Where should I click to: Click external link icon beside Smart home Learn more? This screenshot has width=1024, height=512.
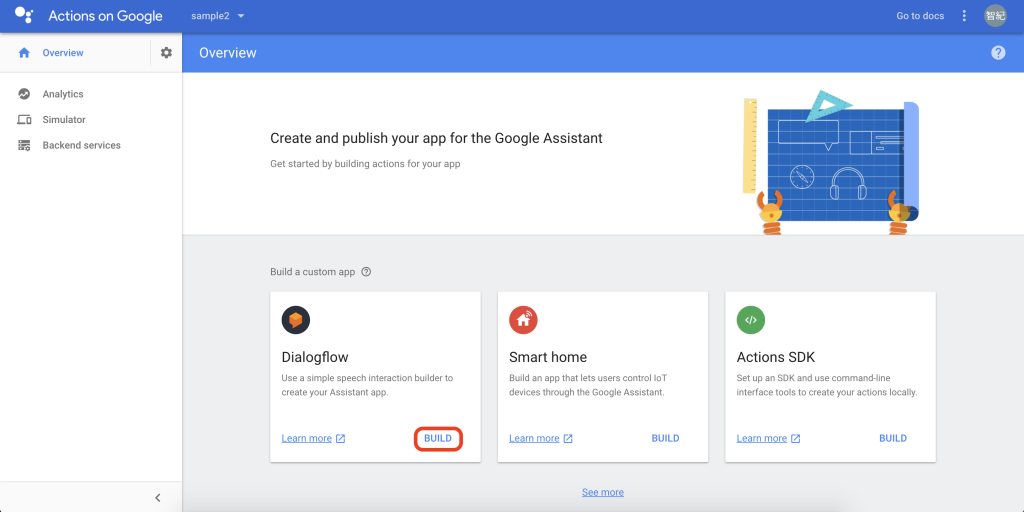click(x=568, y=438)
